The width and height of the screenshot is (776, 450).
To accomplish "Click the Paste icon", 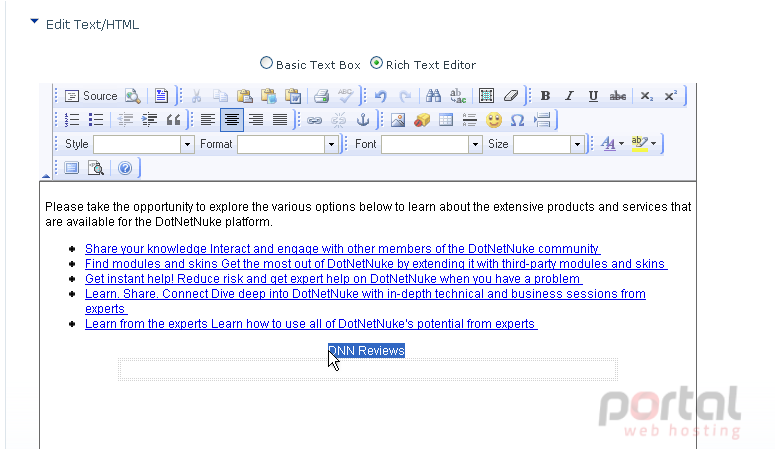I will pos(244,96).
